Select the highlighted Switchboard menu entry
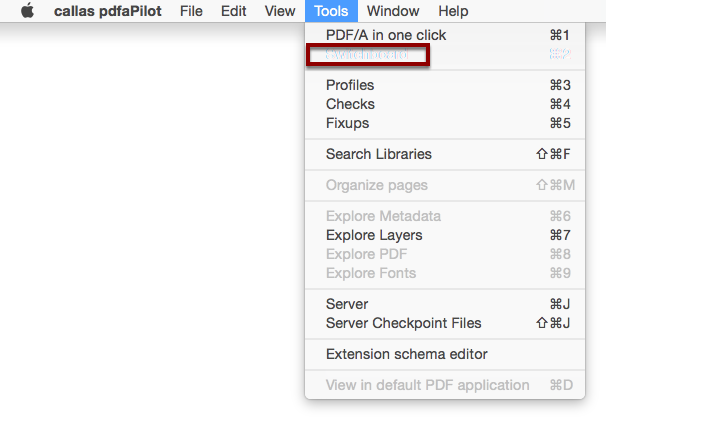The height and width of the screenshot is (421, 728). coord(445,55)
